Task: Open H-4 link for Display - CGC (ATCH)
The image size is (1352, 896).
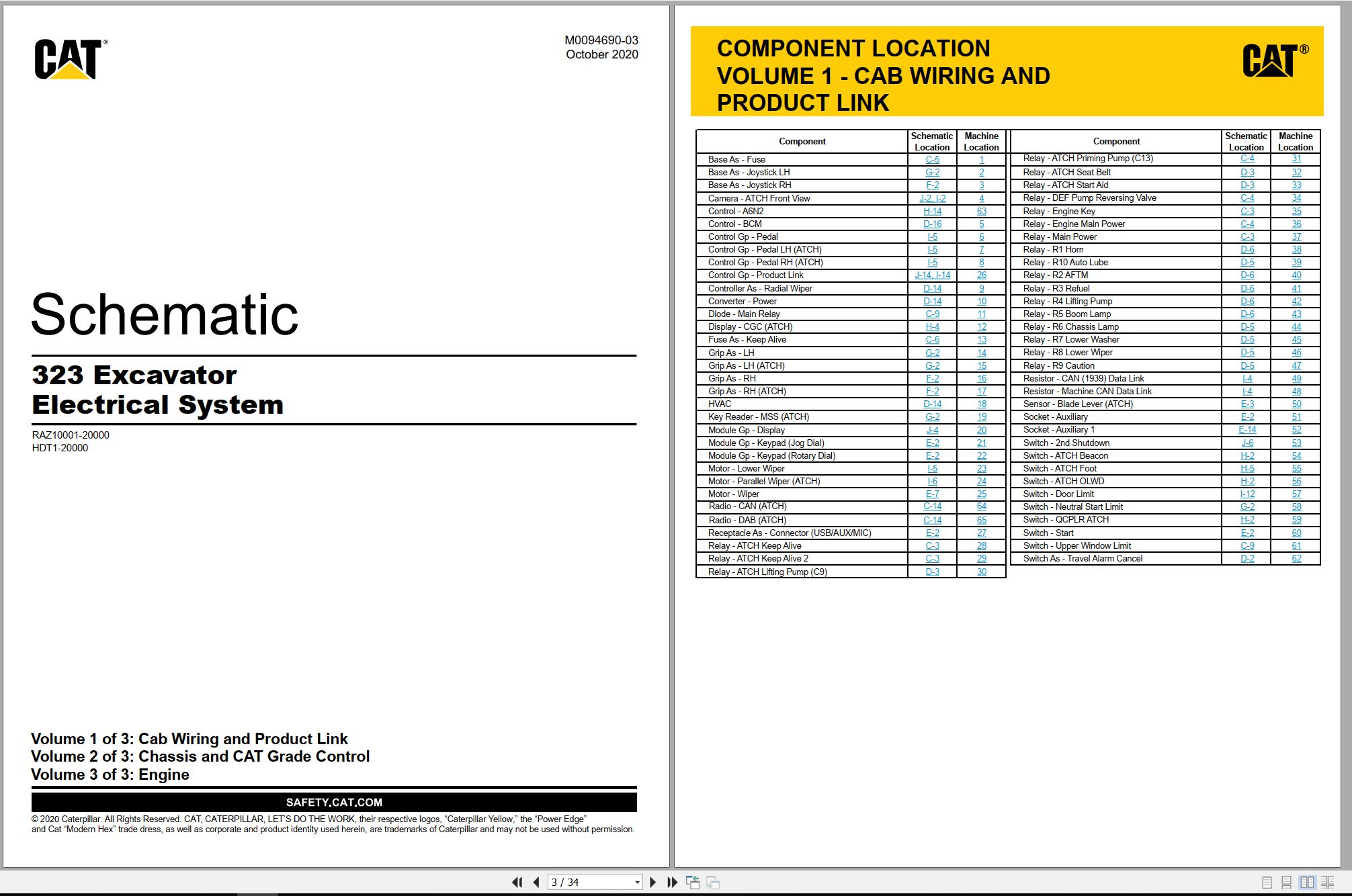Action: tap(932, 326)
